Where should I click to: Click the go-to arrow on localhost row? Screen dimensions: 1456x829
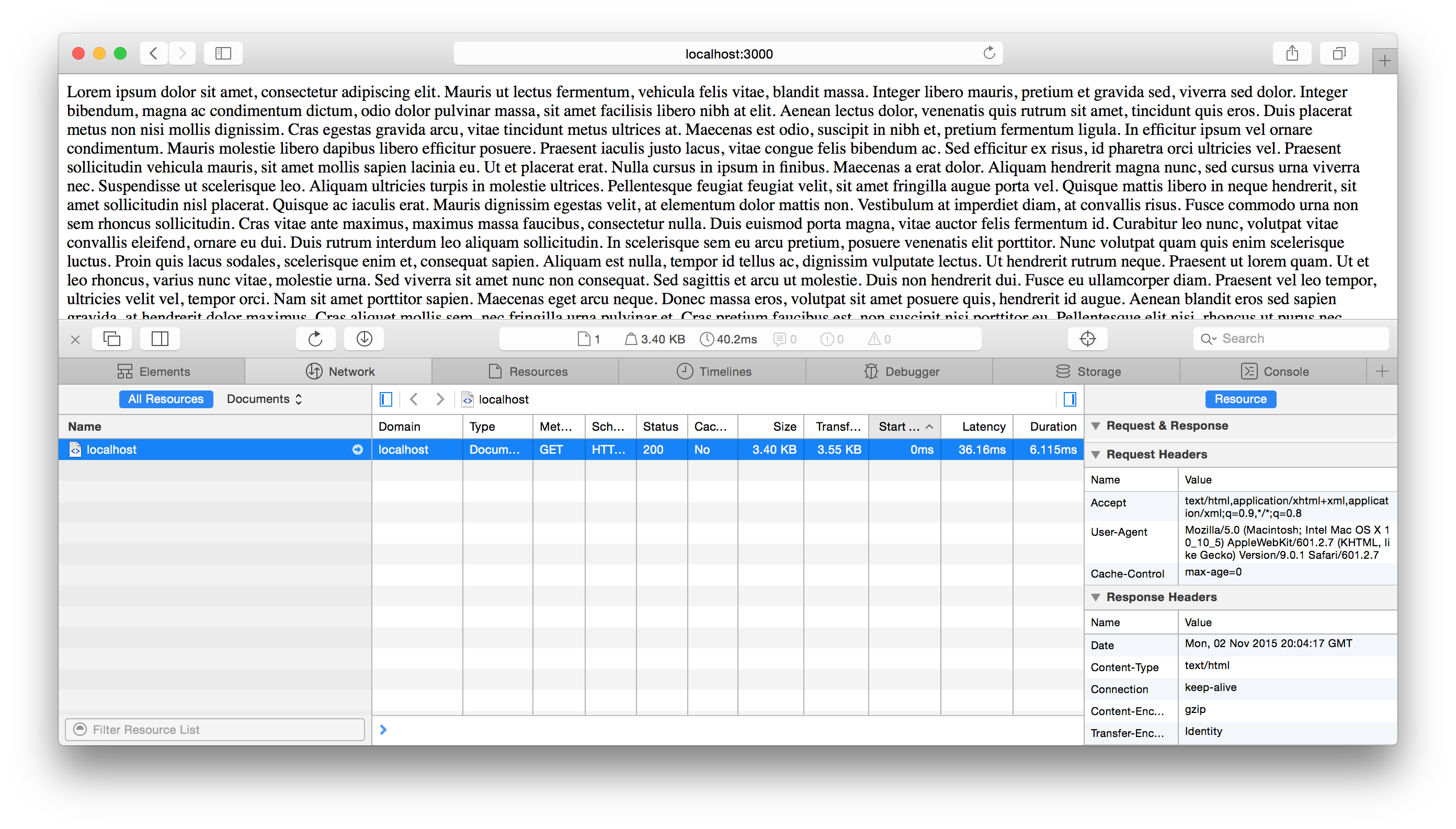357,450
